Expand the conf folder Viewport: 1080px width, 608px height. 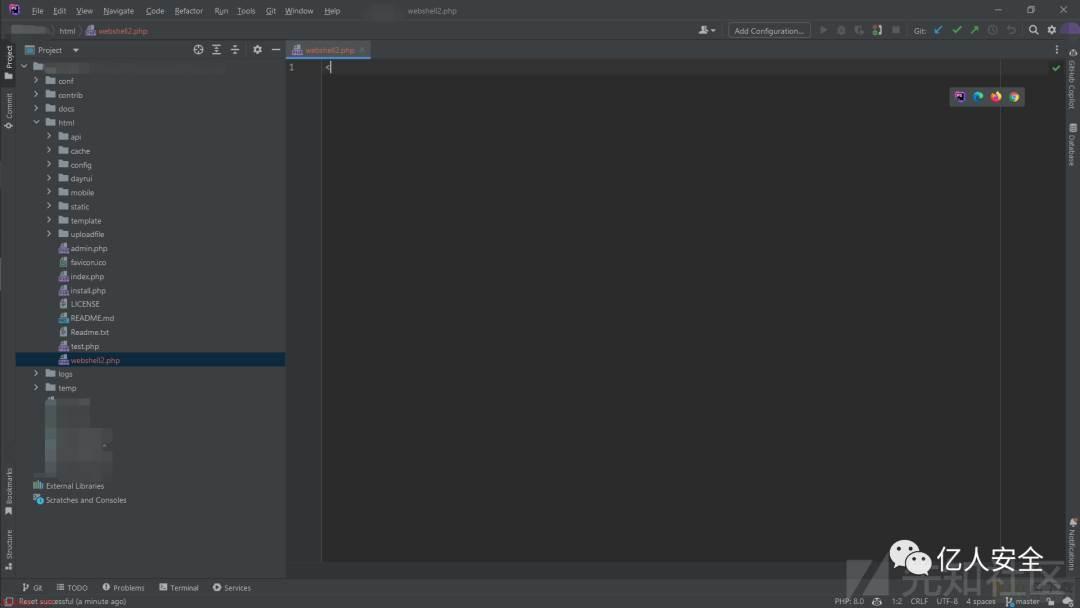coord(36,81)
